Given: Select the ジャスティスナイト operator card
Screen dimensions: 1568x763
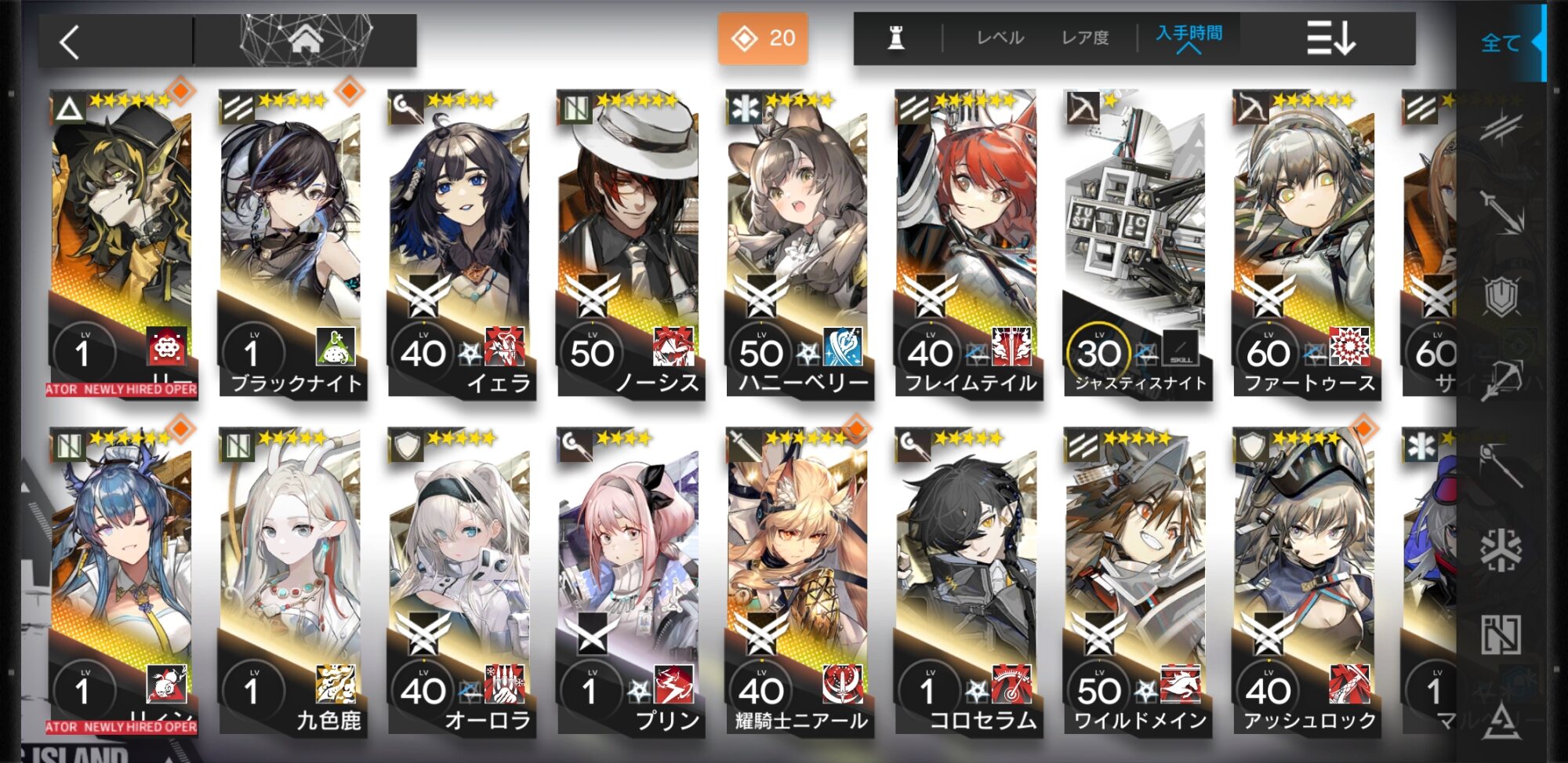Looking at the screenshot, I should [x=1135, y=245].
